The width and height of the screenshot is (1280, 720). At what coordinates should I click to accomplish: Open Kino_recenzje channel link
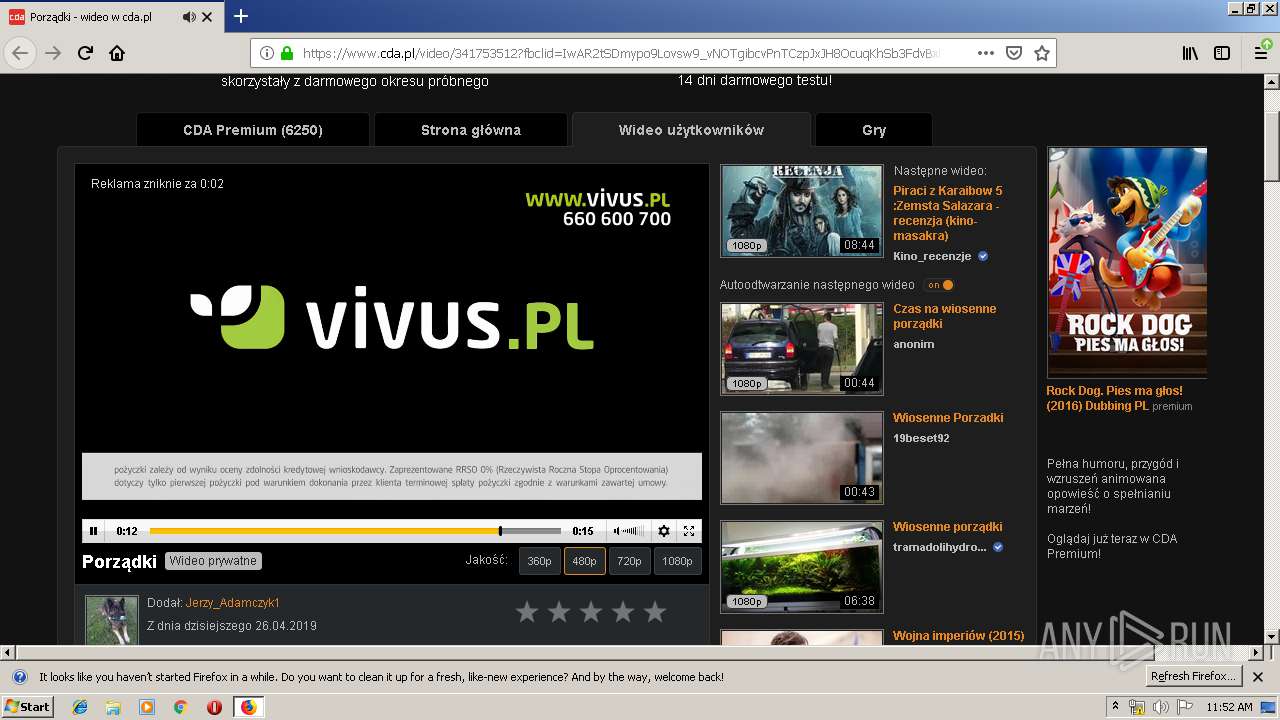pos(932,256)
